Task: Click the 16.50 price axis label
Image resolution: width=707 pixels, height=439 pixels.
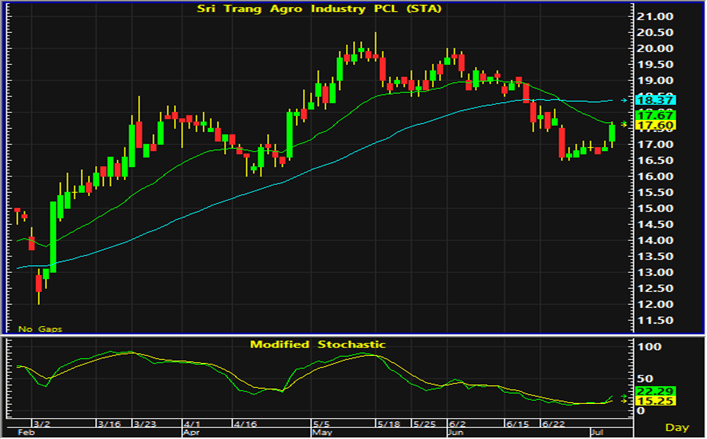Action: coord(654,160)
